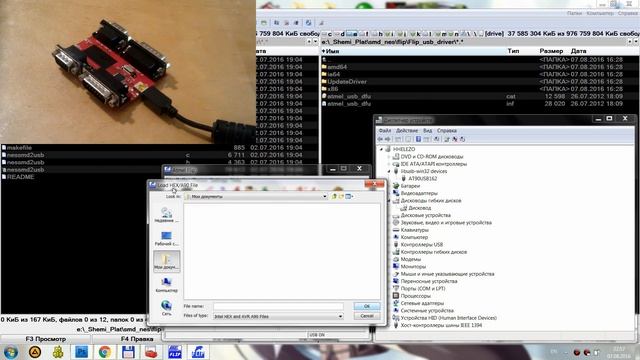This screenshot has height=360, width=640.
Task: Expand DVD и CD-ROM дисководы node
Action: click(389, 157)
